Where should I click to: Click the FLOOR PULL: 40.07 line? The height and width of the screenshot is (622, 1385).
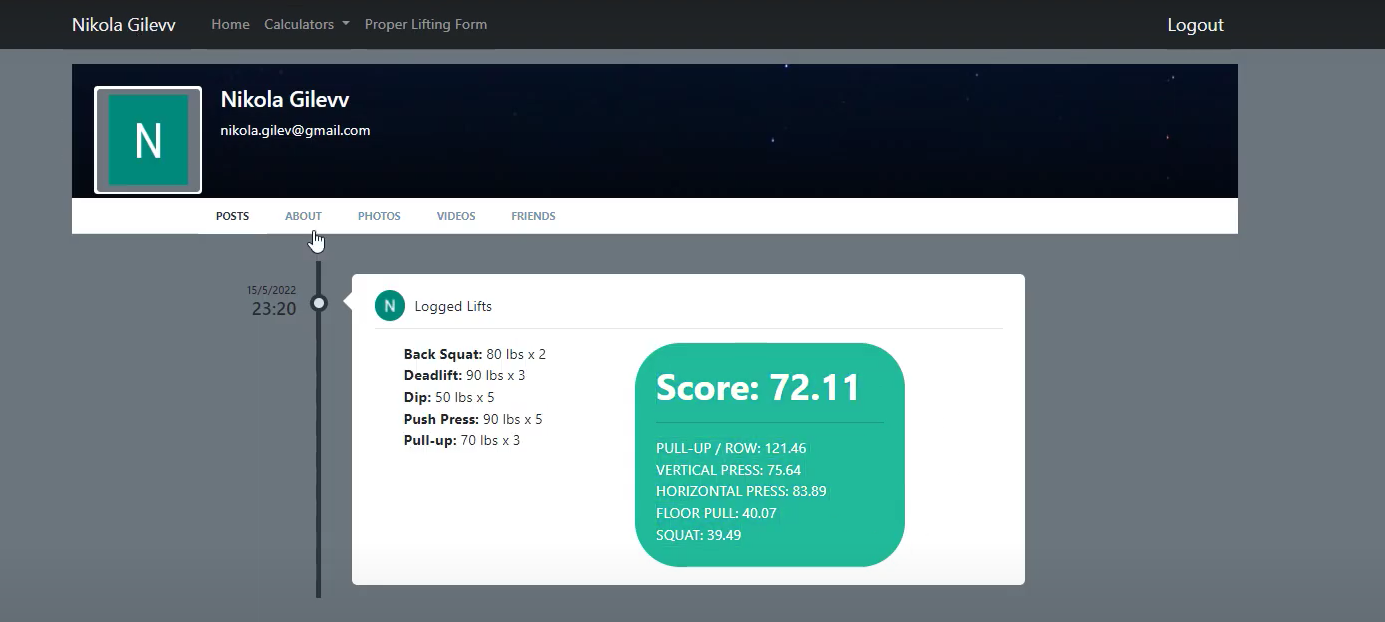716,513
